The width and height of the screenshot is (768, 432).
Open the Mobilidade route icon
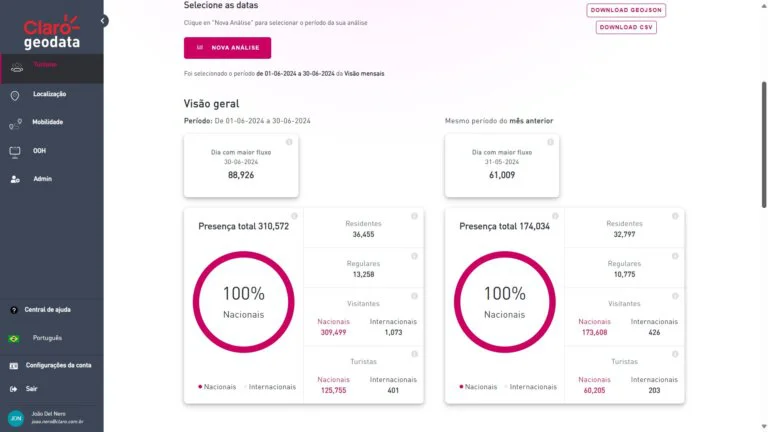pyautogui.click(x=14, y=123)
